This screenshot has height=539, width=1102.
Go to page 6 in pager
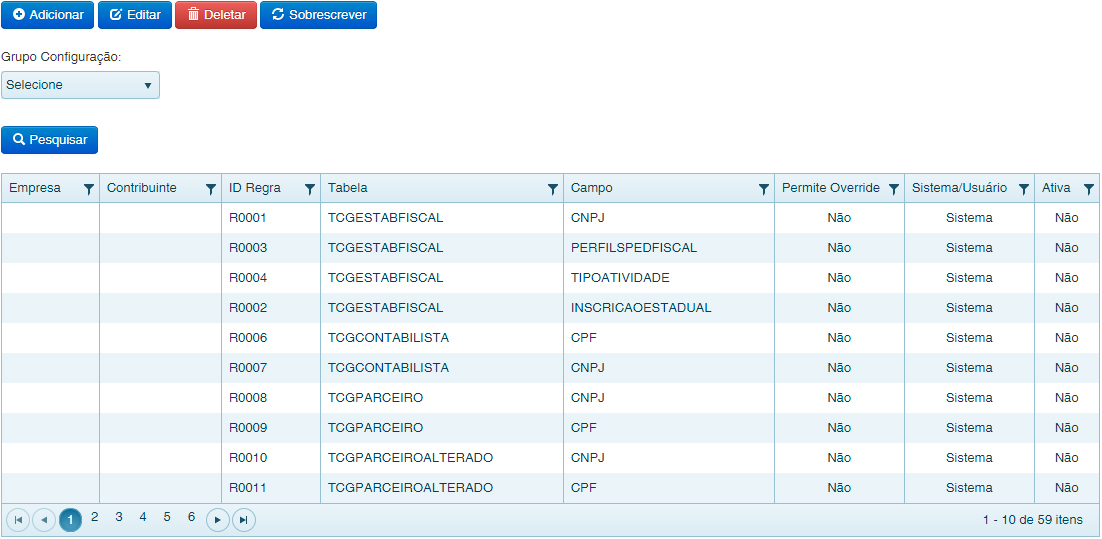(191, 517)
